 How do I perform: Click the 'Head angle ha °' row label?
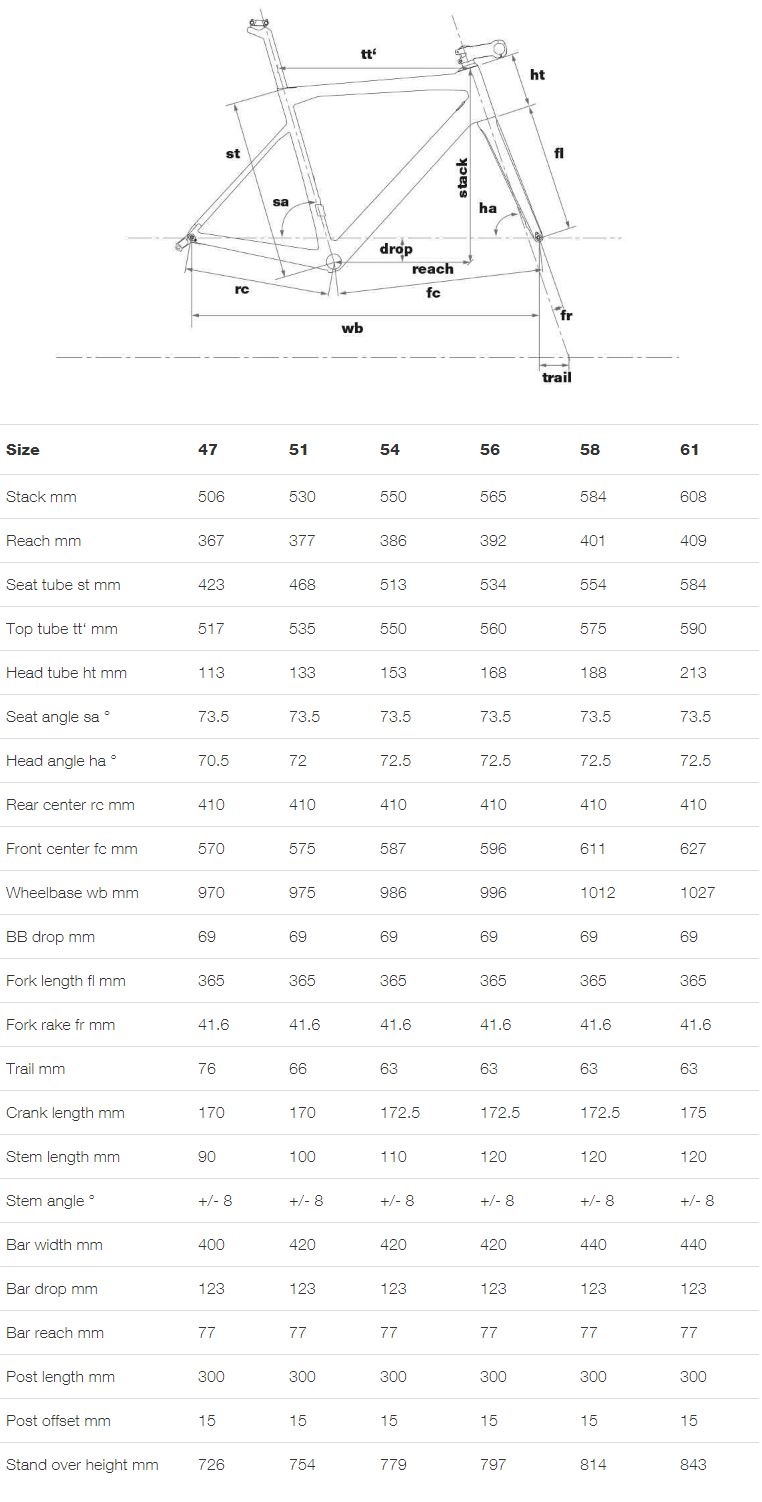tap(61, 761)
